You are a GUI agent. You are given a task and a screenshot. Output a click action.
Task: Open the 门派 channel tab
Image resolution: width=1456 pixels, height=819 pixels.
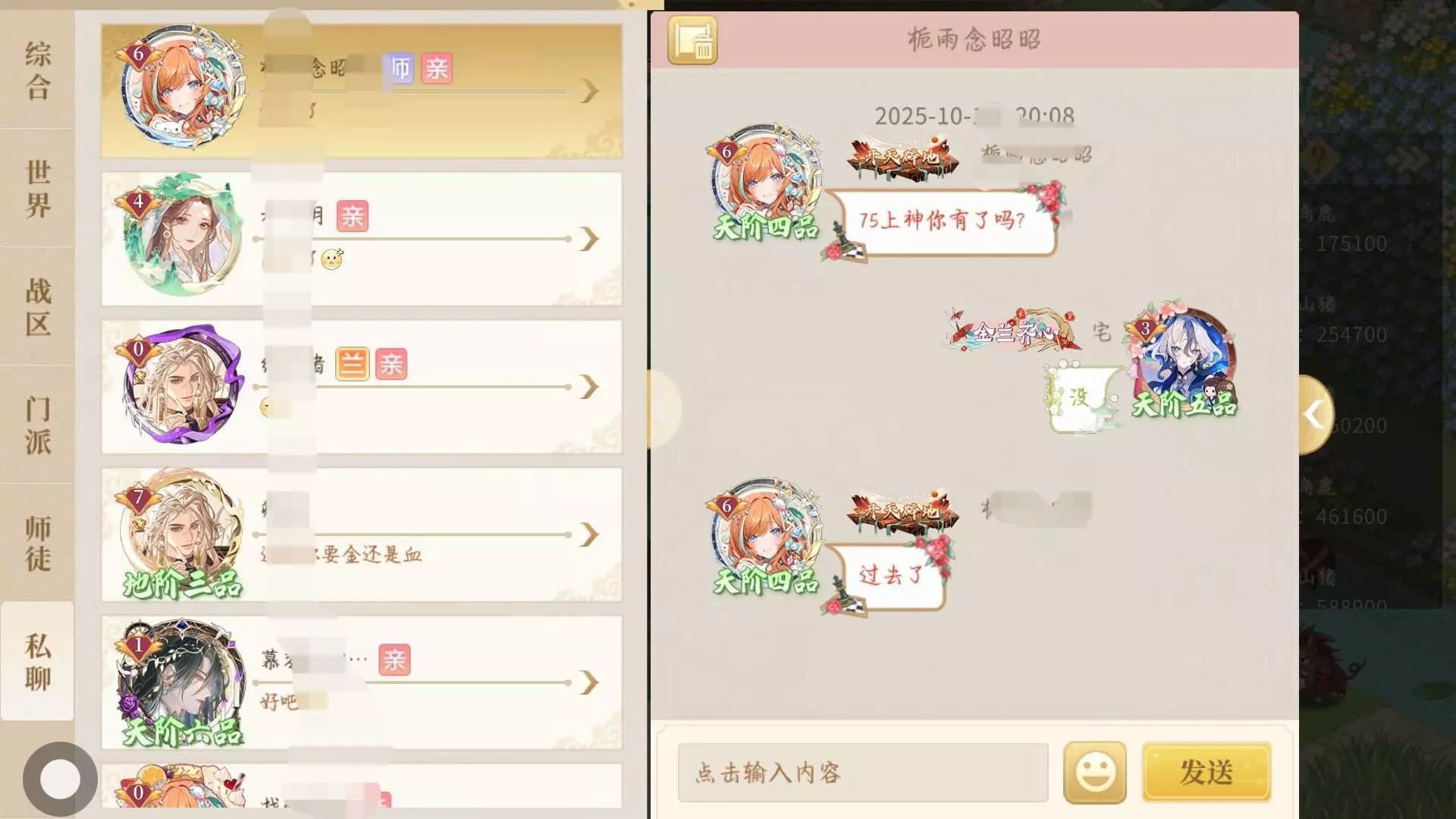(37, 425)
